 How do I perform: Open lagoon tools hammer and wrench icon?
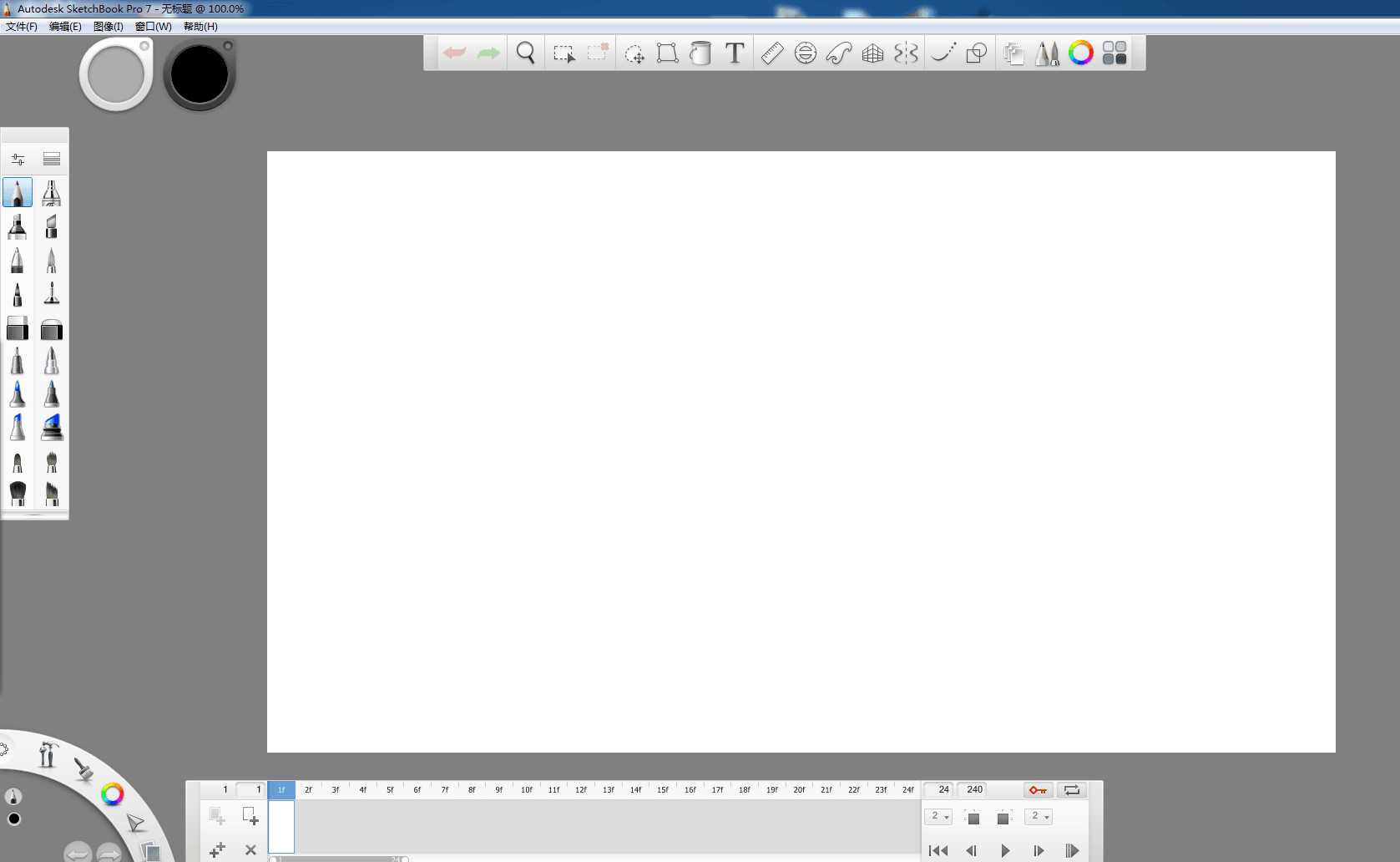click(x=48, y=754)
